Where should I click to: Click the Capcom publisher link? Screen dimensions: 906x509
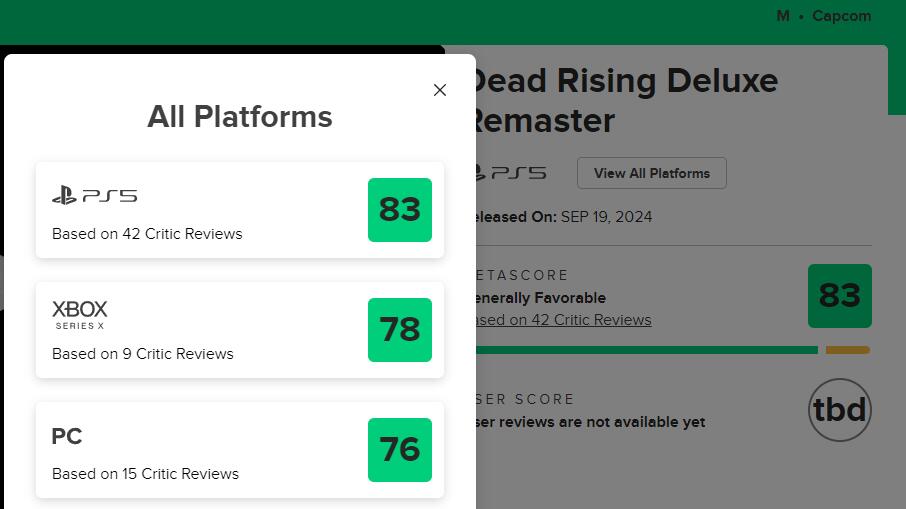click(841, 16)
